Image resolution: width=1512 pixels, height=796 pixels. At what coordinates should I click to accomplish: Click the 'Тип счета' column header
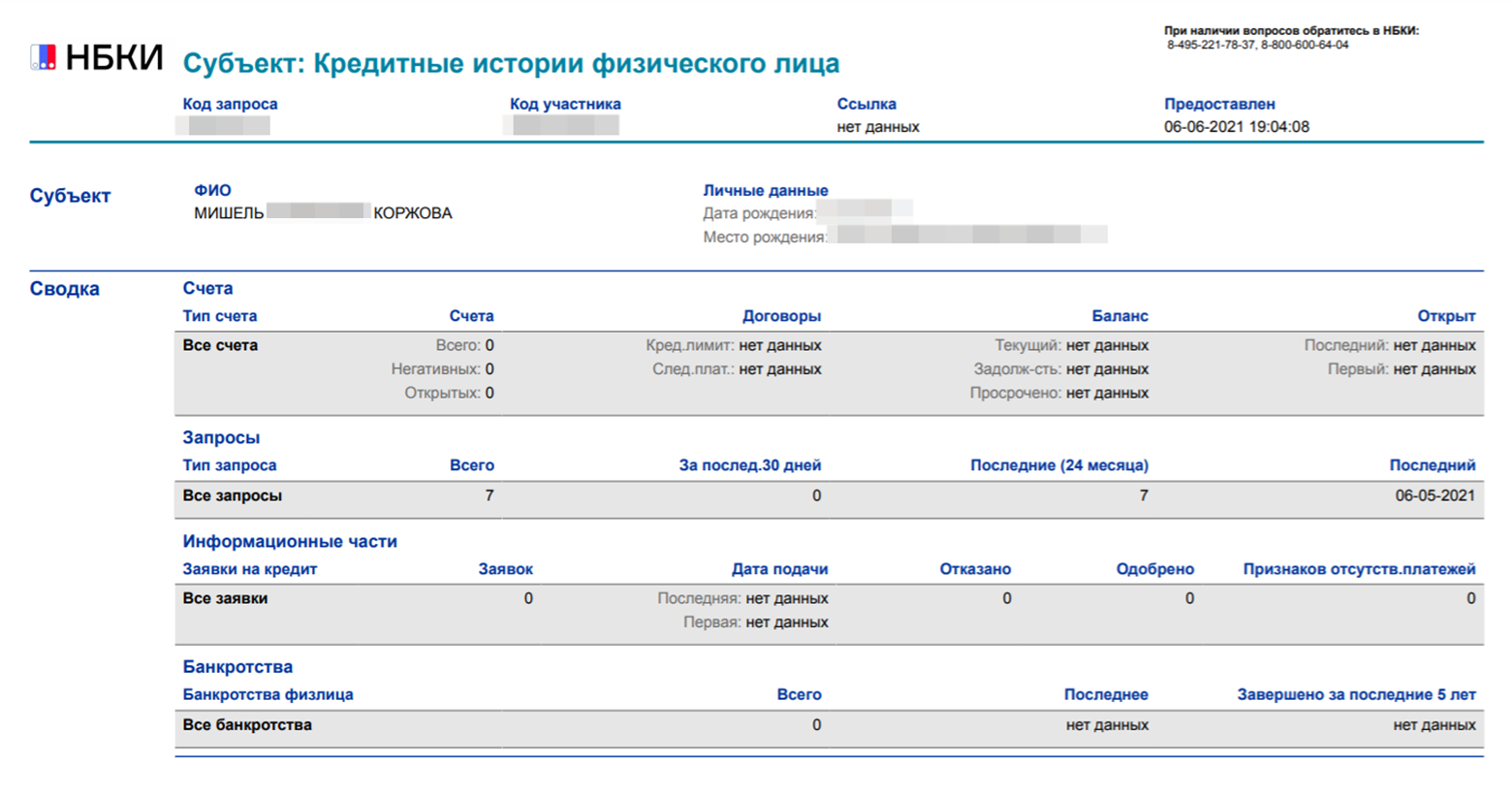(220, 316)
